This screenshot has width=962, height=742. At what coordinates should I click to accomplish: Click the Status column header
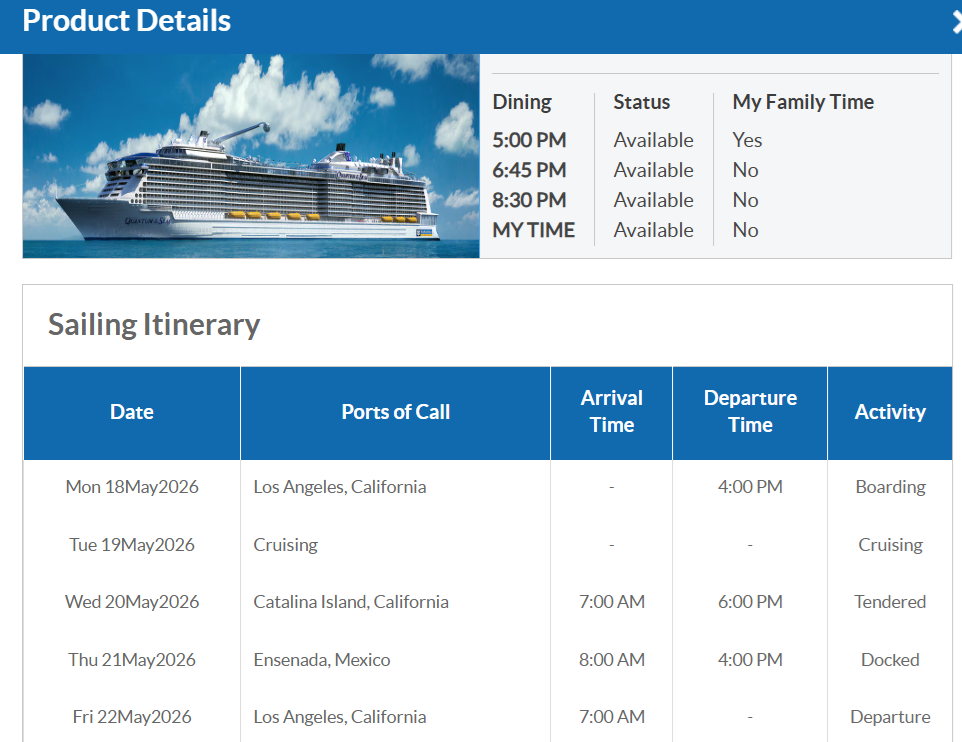point(641,101)
